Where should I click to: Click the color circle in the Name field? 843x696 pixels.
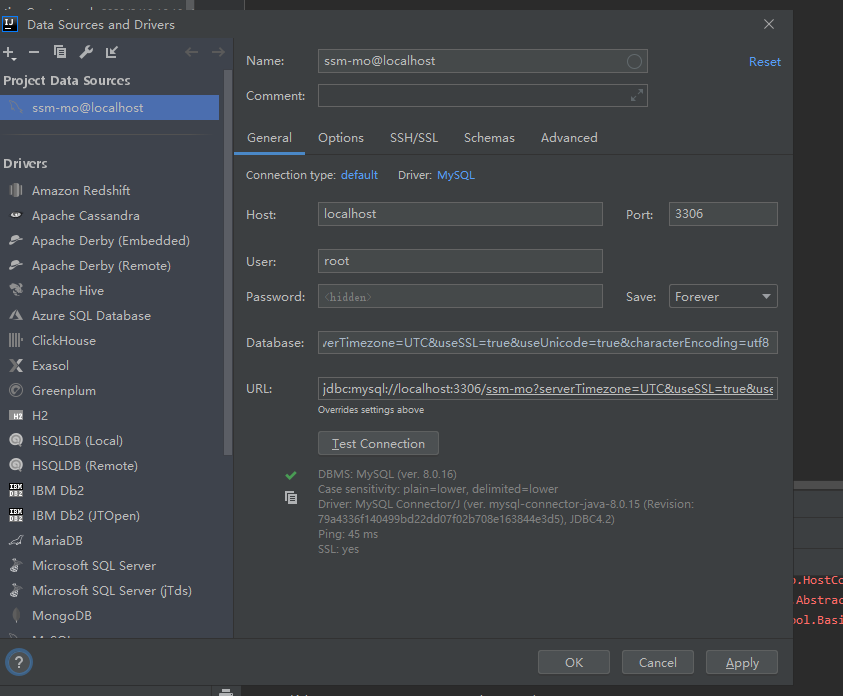point(634,61)
